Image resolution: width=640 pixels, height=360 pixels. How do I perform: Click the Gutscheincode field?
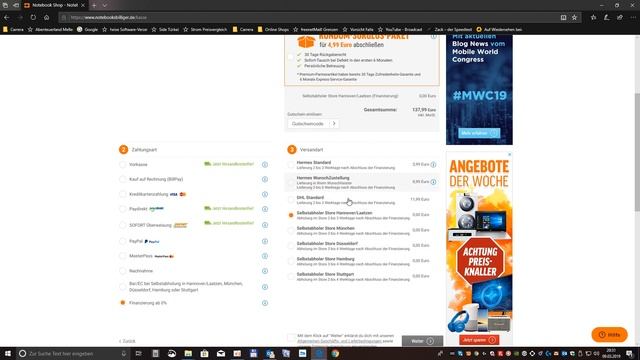click(x=308, y=124)
